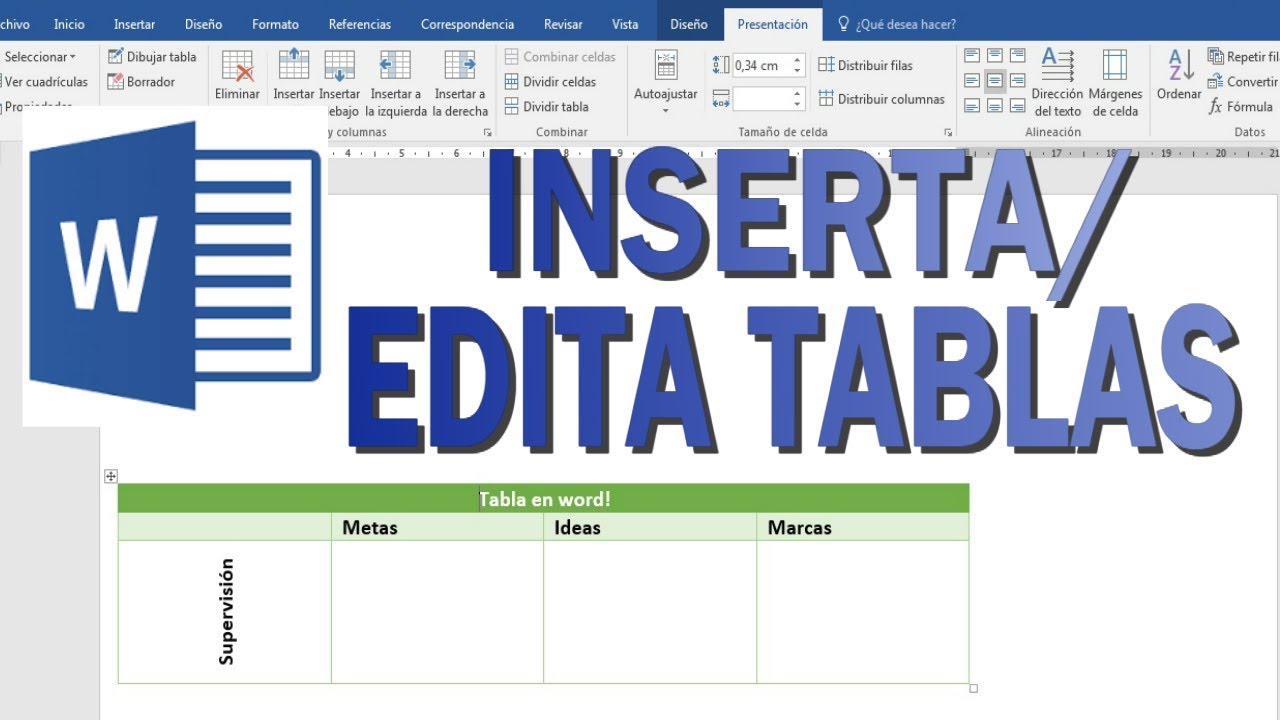The height and width of the screenshot is (720, 1280).
Task: Align cell text bottom center
Action: point(995,106)
